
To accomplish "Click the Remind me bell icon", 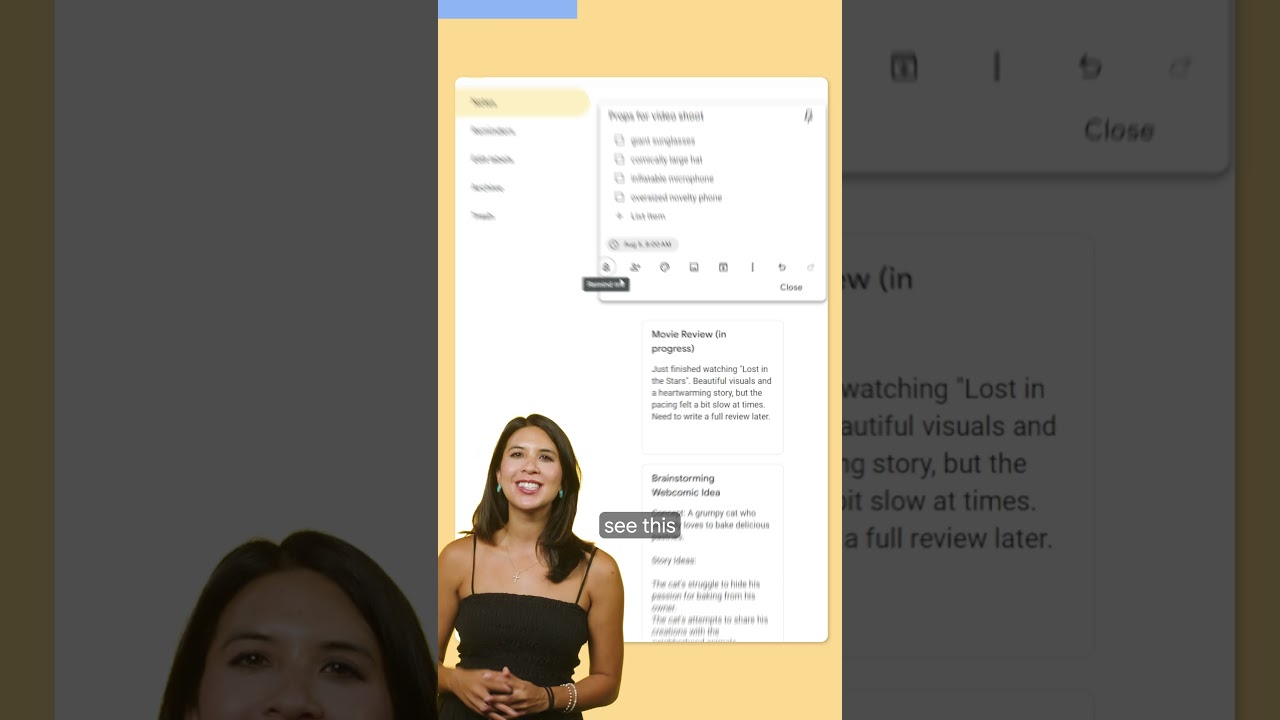I will 606,267.
